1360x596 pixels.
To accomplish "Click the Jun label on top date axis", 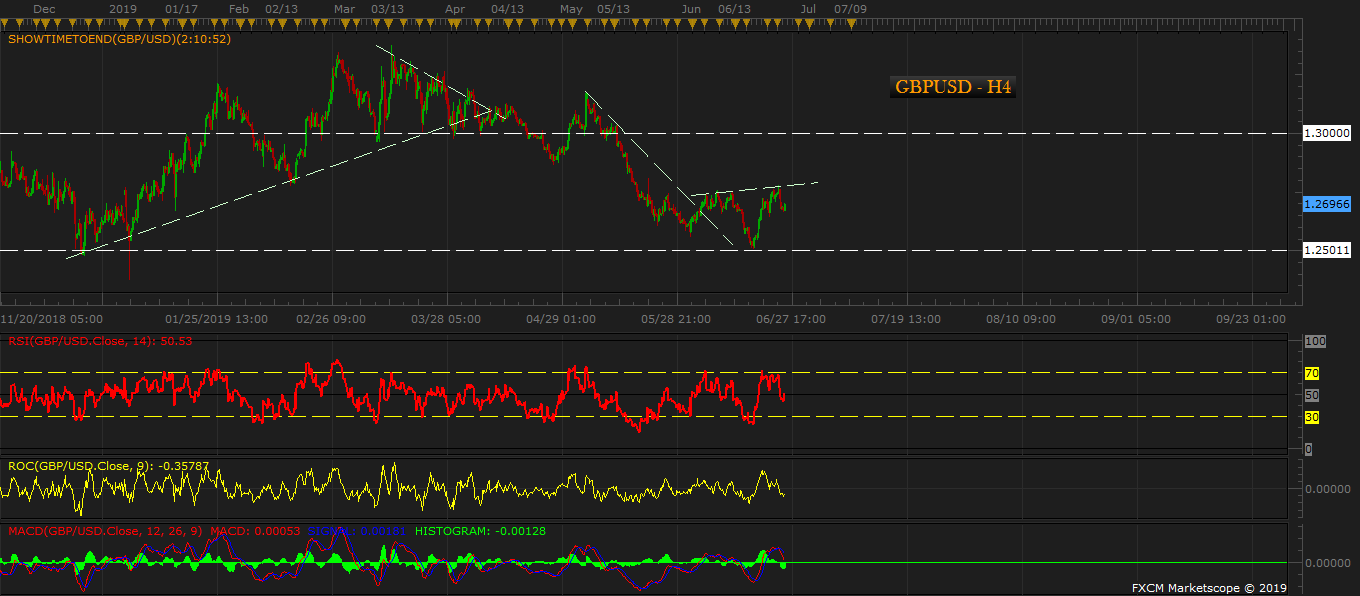I will click(x=690, y=9).
